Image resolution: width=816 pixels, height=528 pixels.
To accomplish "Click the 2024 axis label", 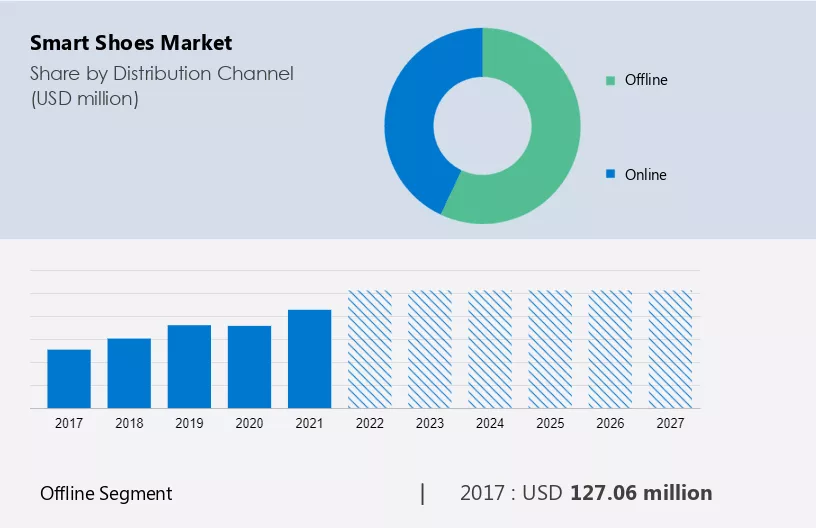I will [x=490, y=423].
